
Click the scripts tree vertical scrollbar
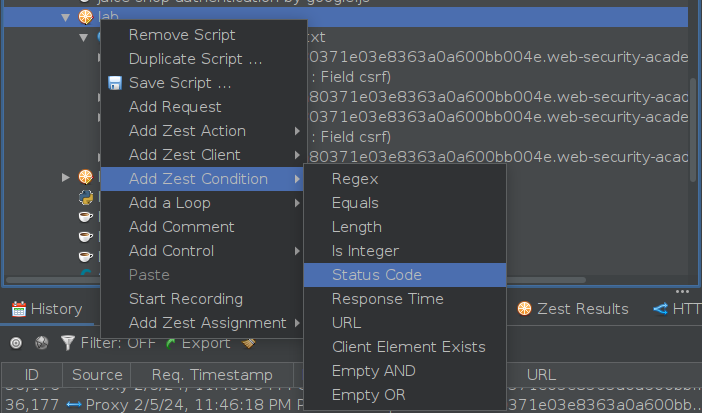tap(695, 100)
